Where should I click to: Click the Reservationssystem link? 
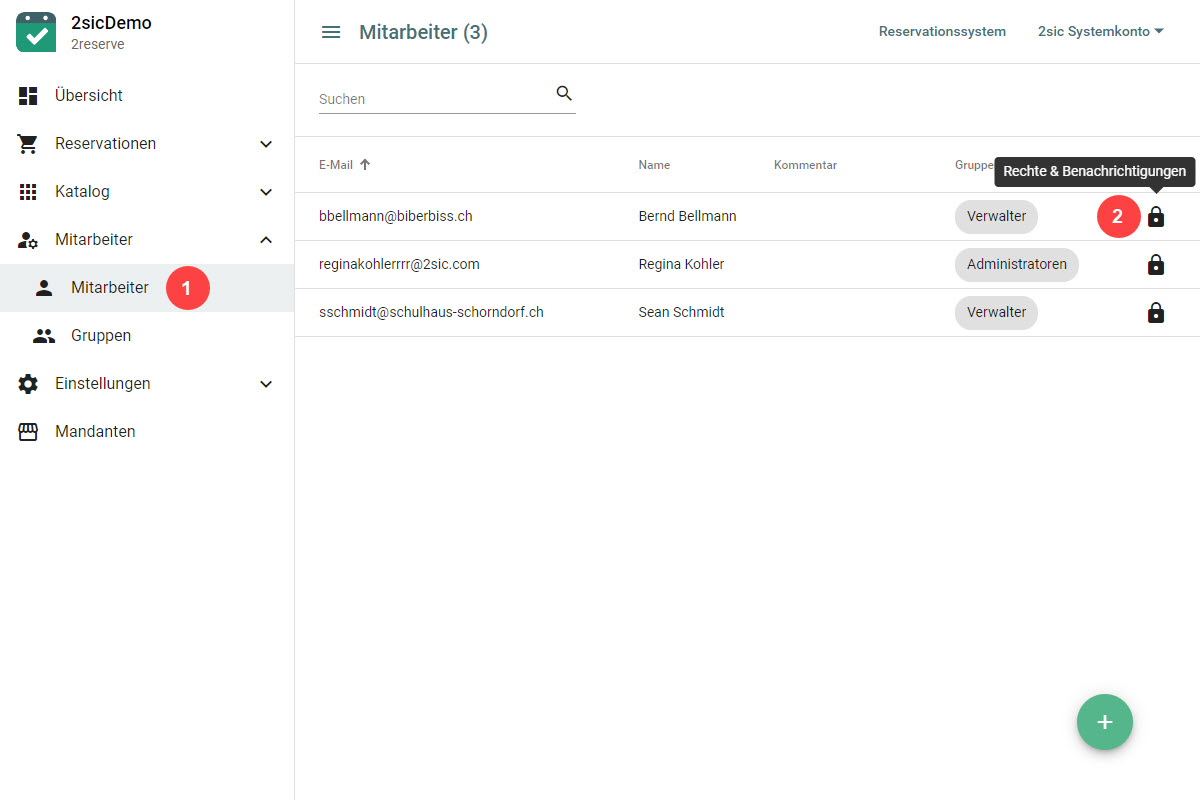(942, 32)
